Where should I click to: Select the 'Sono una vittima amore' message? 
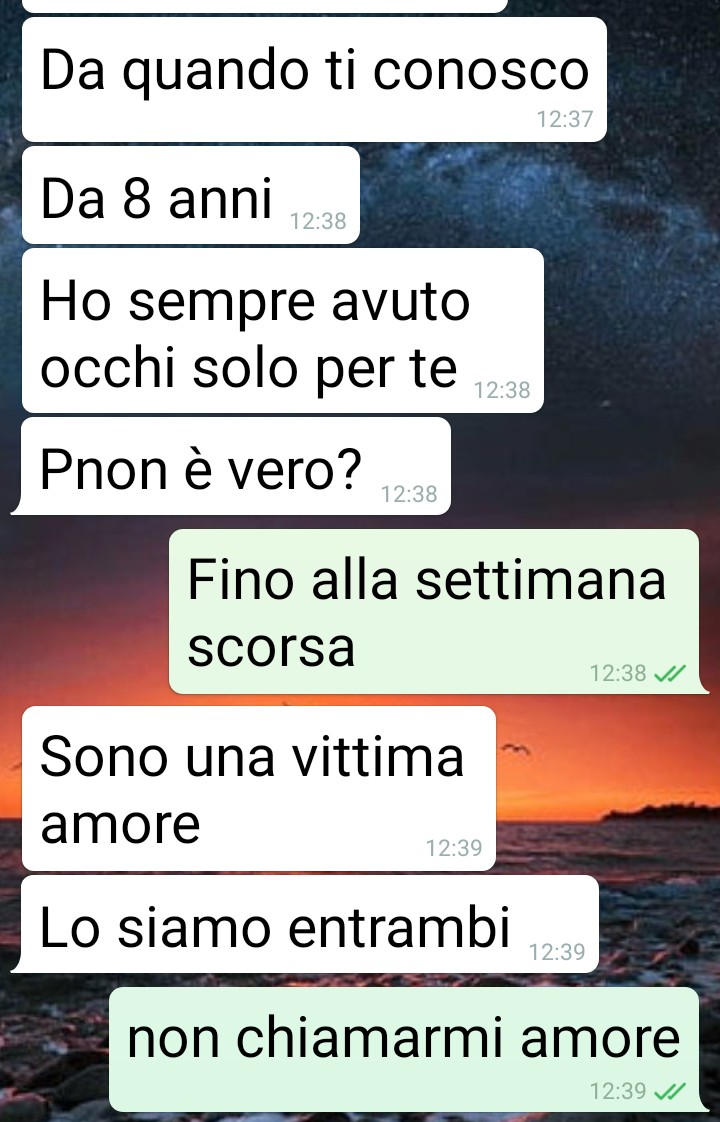pos(258,789)
